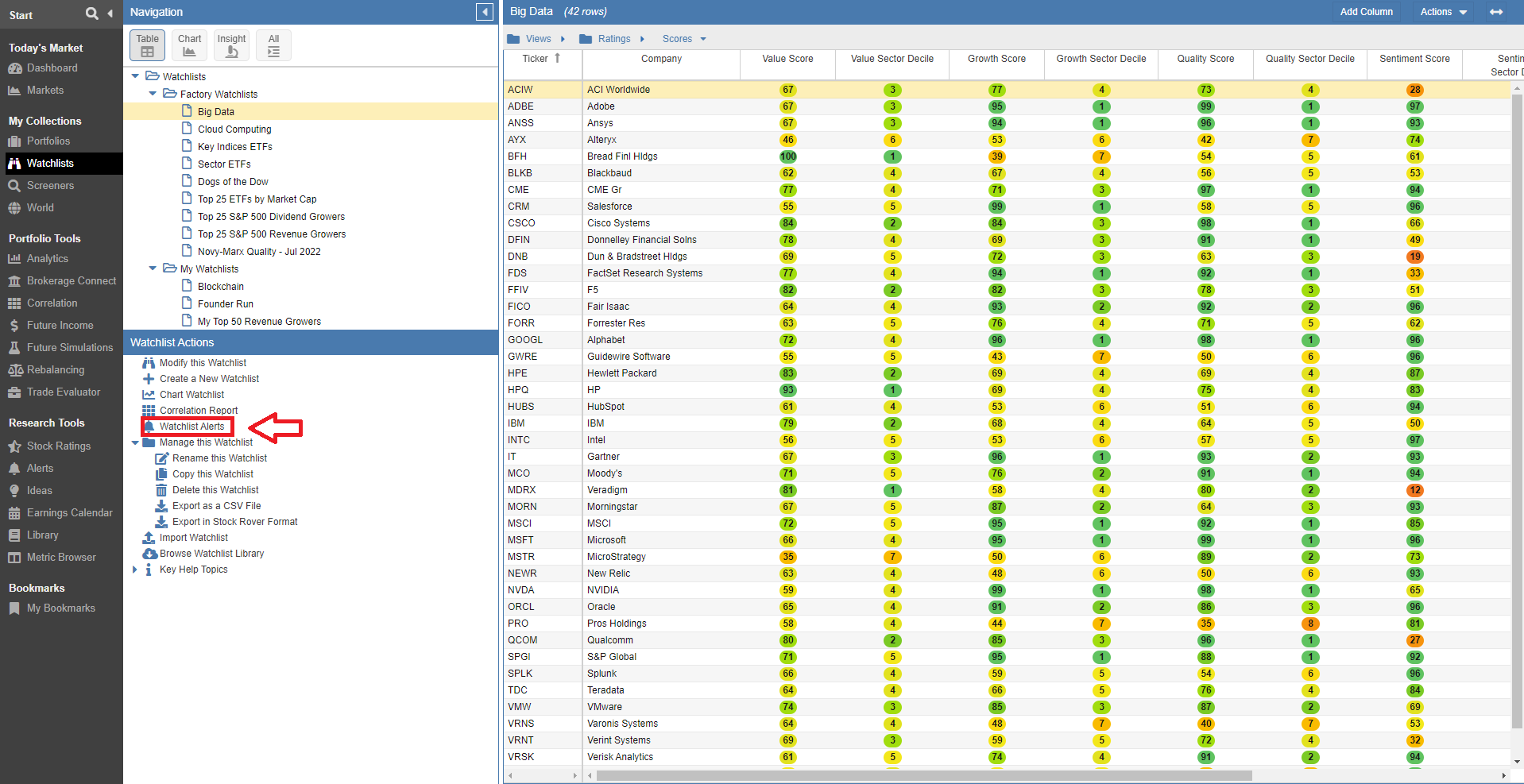Click BFH Value Score badge 100
Image resolution: width=1524 pixels, height=784 pixels.
[x=787, y=156]
